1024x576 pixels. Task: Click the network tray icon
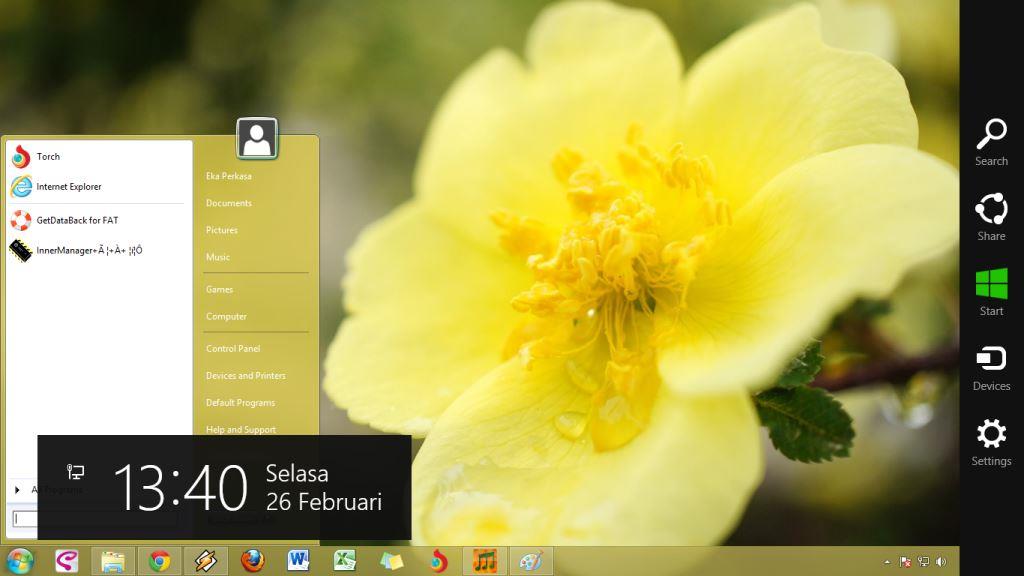[923, 562]
